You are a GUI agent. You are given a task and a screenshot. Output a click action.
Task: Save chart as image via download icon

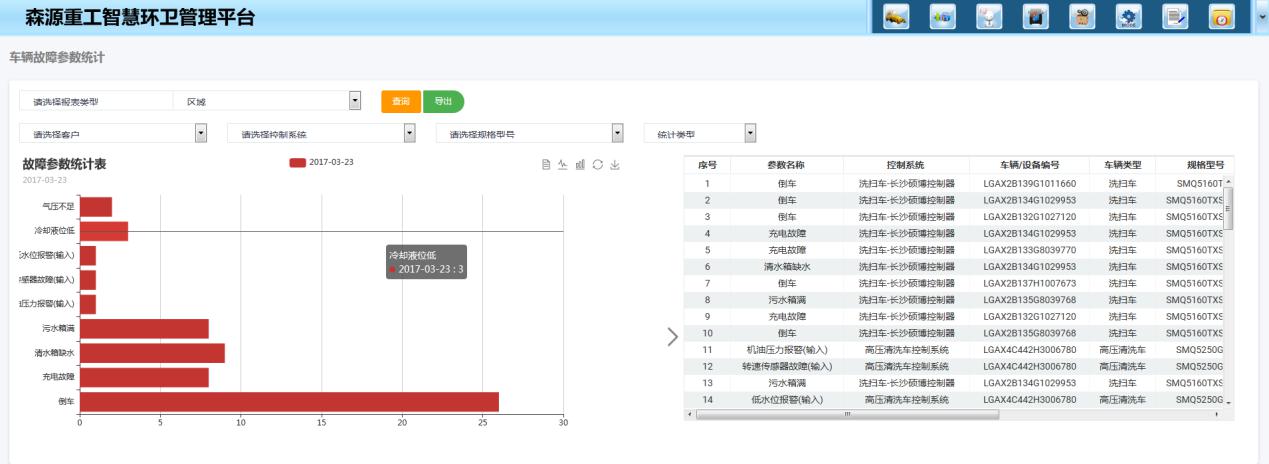pos(615,164)
